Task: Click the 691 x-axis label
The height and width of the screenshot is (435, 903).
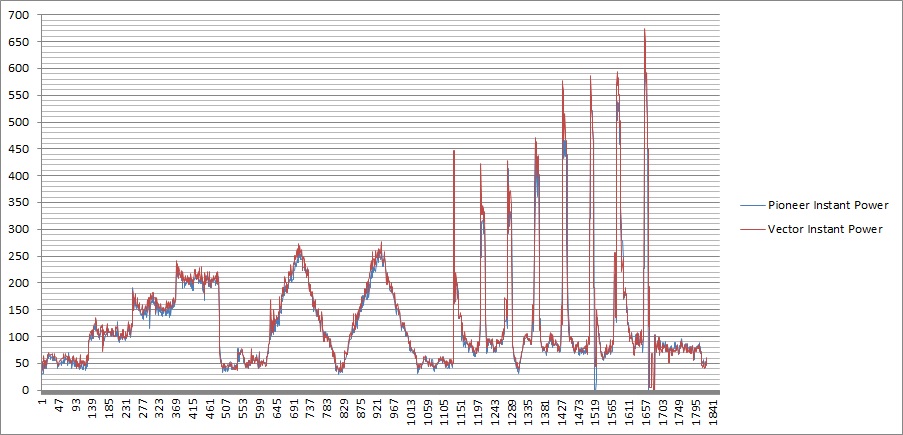Action: [294, 409]
